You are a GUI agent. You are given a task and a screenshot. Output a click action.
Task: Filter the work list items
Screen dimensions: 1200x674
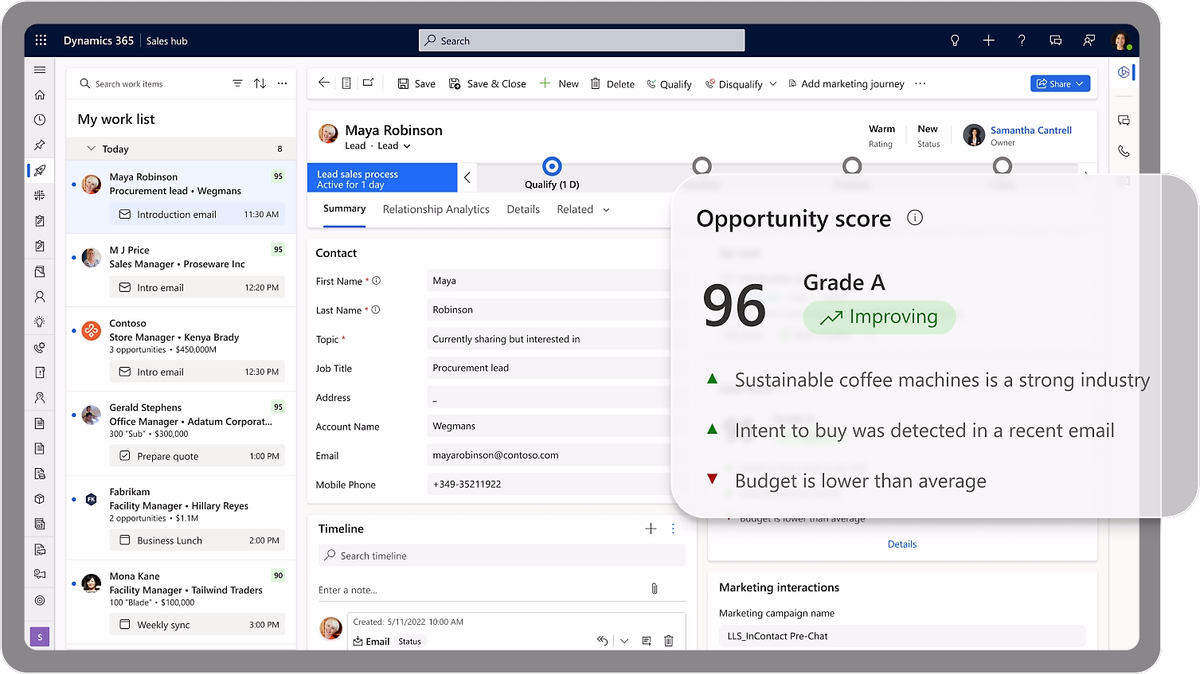pos(237,84)
